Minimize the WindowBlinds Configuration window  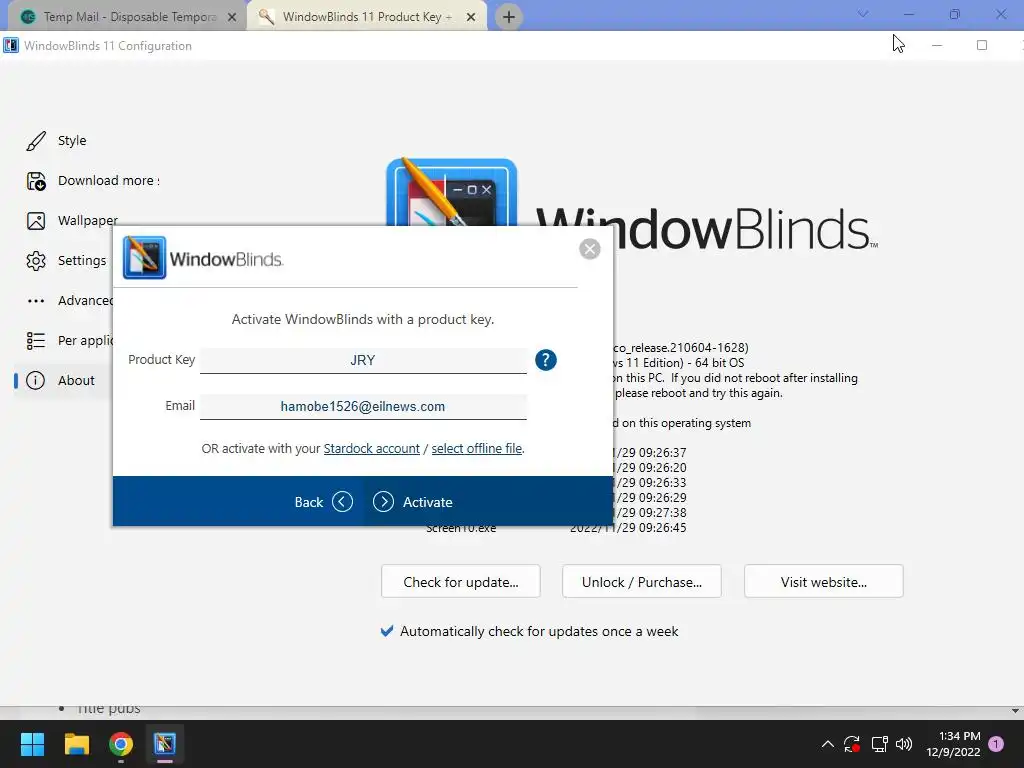pos(937,45)
